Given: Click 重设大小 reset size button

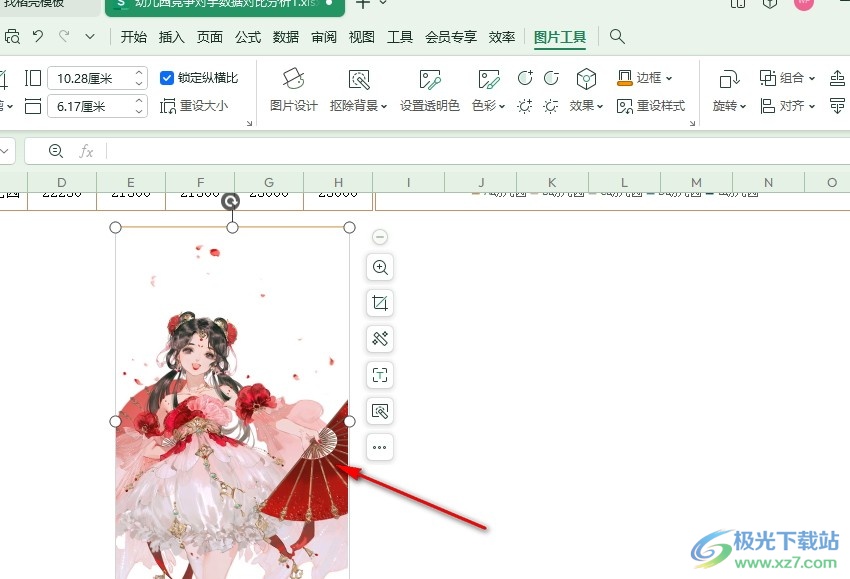Looking at the screenshot, I should coord(194,106).
